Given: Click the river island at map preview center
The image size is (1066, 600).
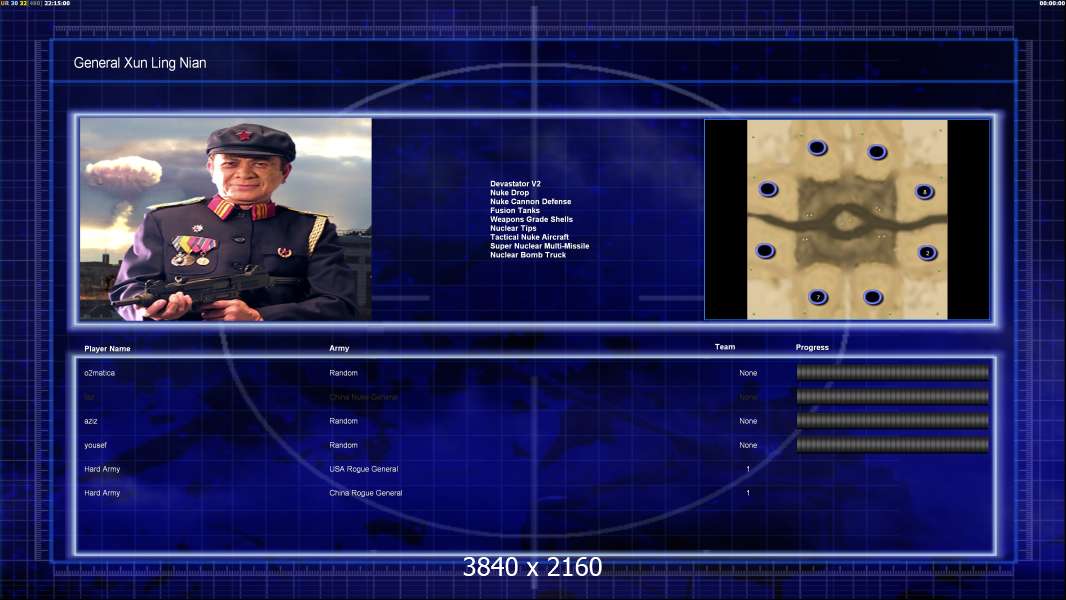Looking at the screenshot, I should pyautogui.click(x=846, y=221).
